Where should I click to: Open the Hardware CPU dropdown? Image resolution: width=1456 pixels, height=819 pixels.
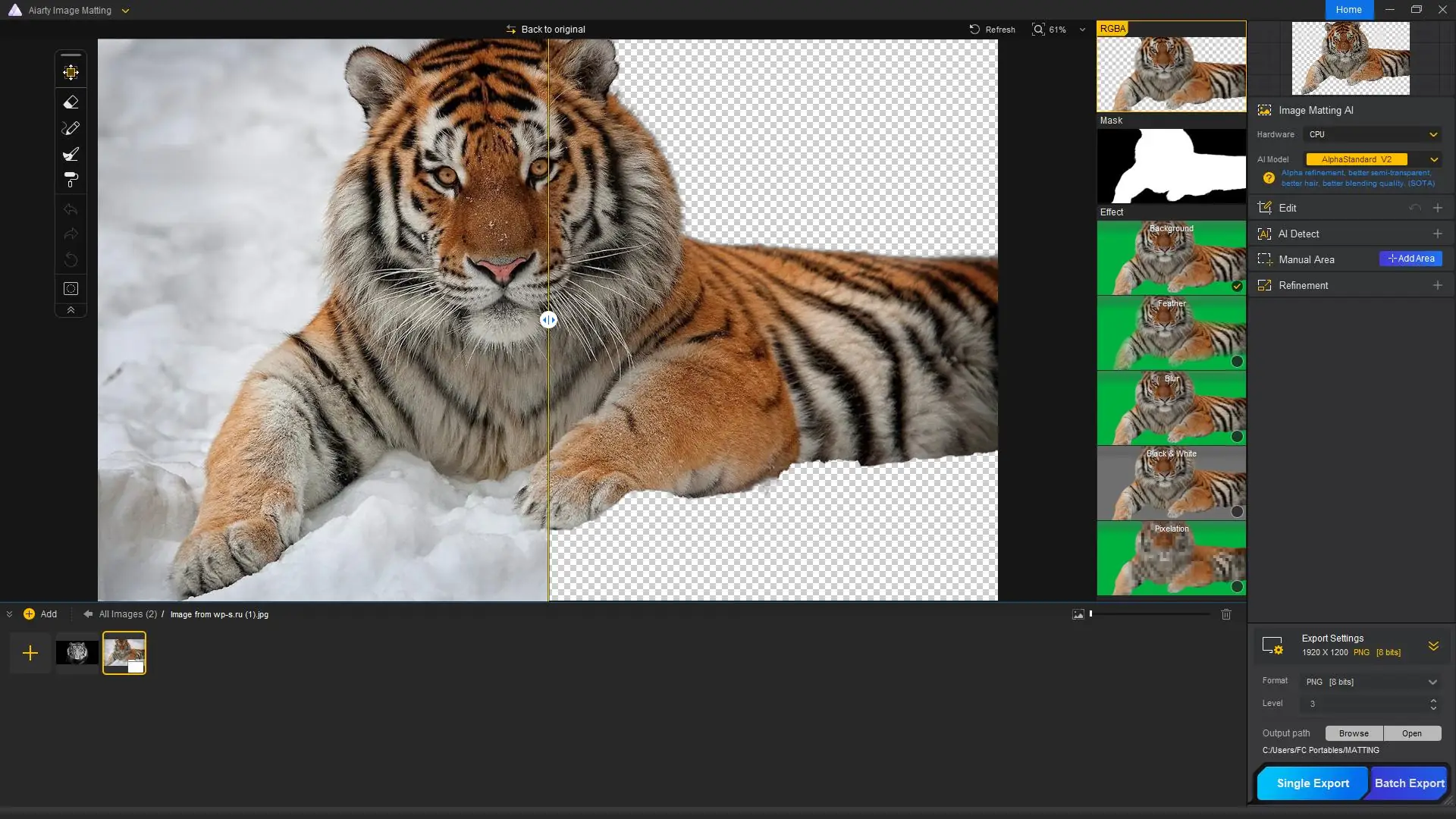[x=1372, y=134]
